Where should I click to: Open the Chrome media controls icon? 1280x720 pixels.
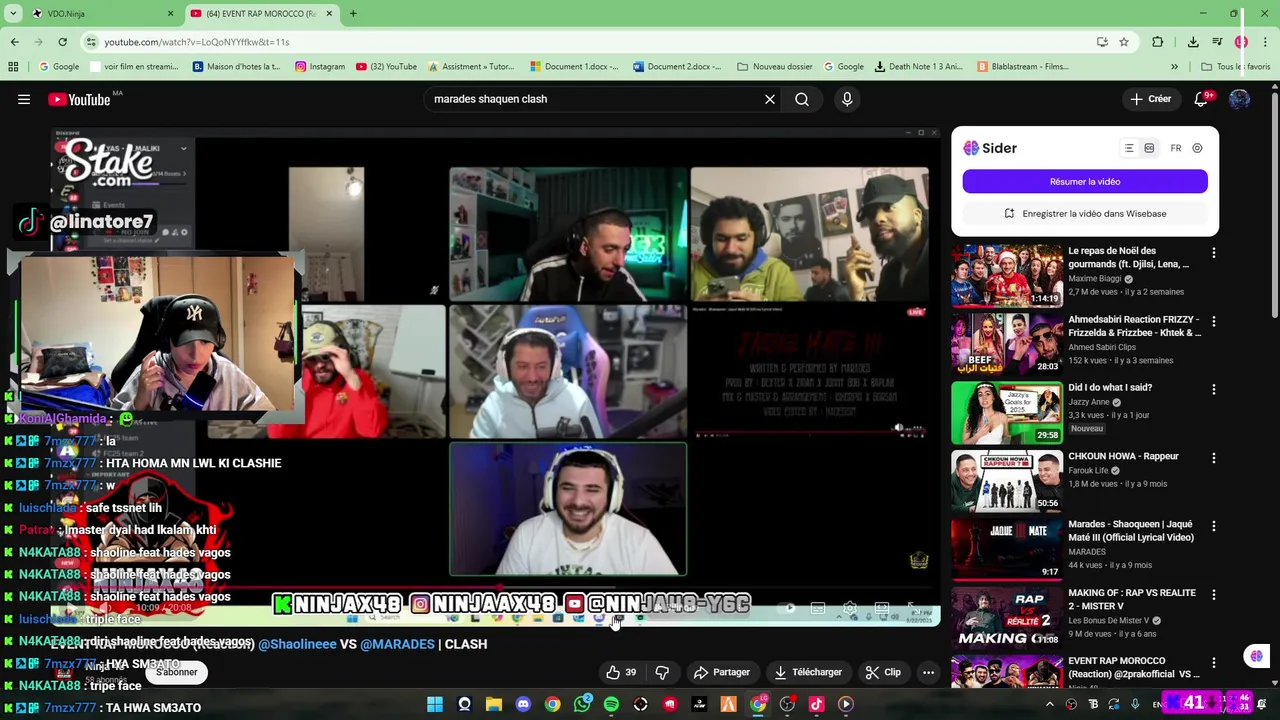pyautogui.click(x=1217, y=42)
